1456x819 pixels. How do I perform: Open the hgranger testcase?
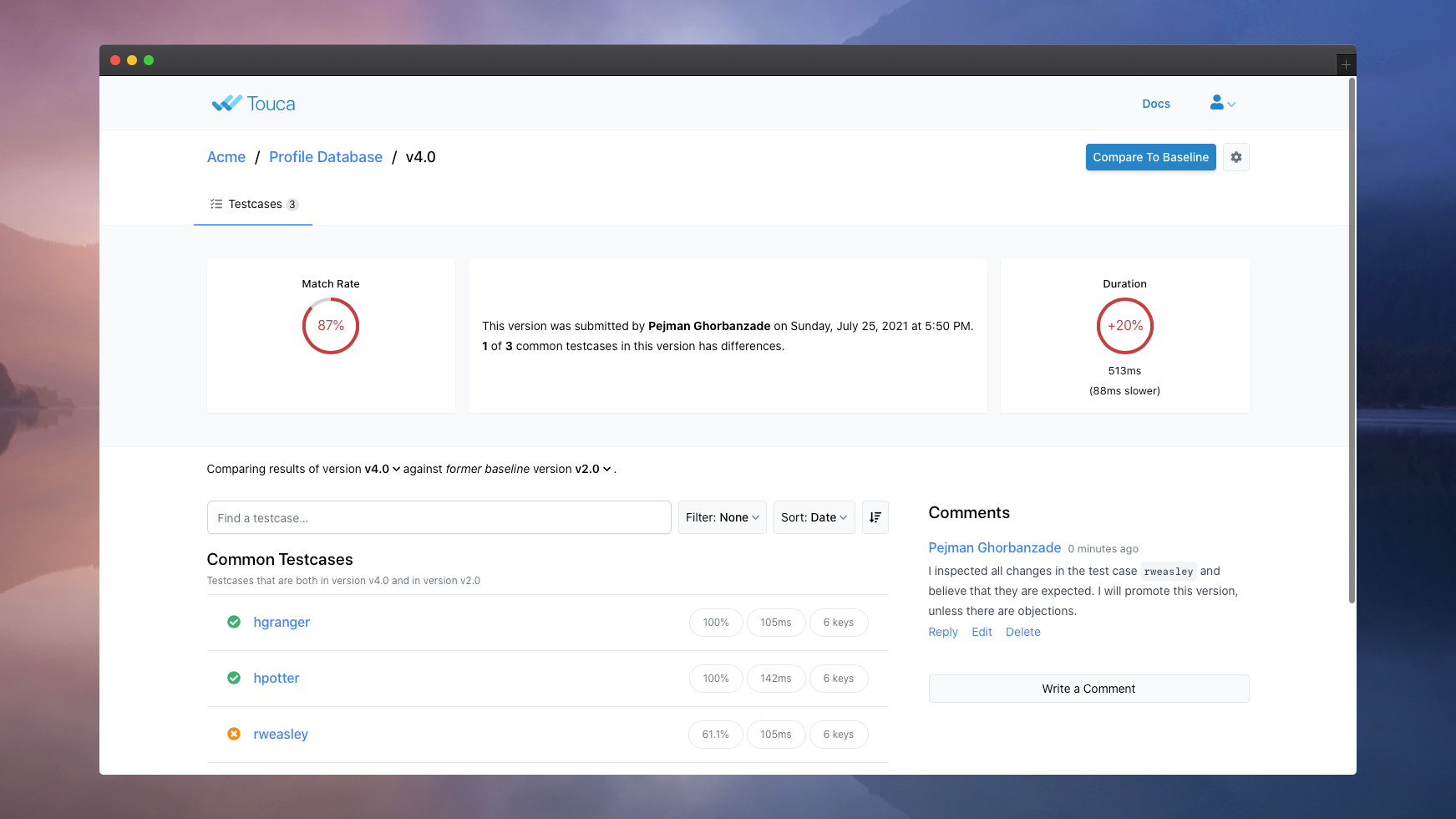coord(282,622)
